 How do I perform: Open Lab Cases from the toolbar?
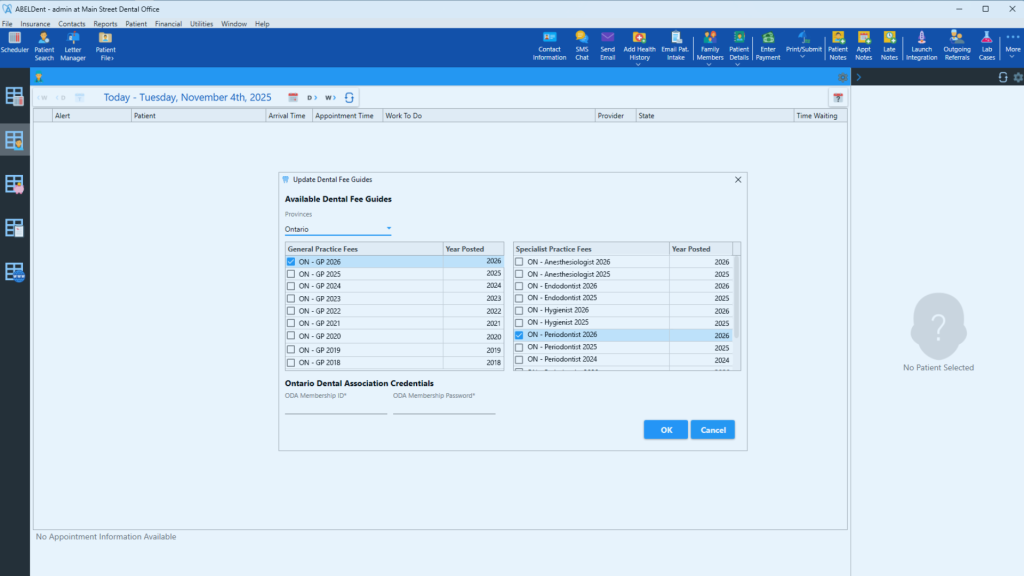point(986,46)
